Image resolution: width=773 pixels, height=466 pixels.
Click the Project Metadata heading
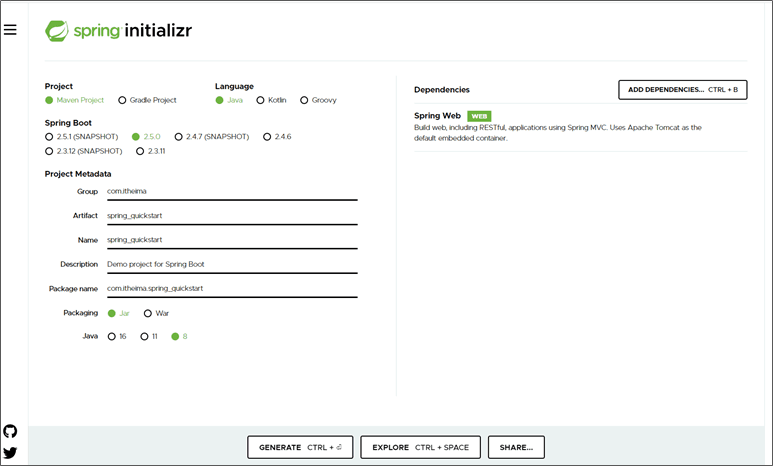point(78,174)
